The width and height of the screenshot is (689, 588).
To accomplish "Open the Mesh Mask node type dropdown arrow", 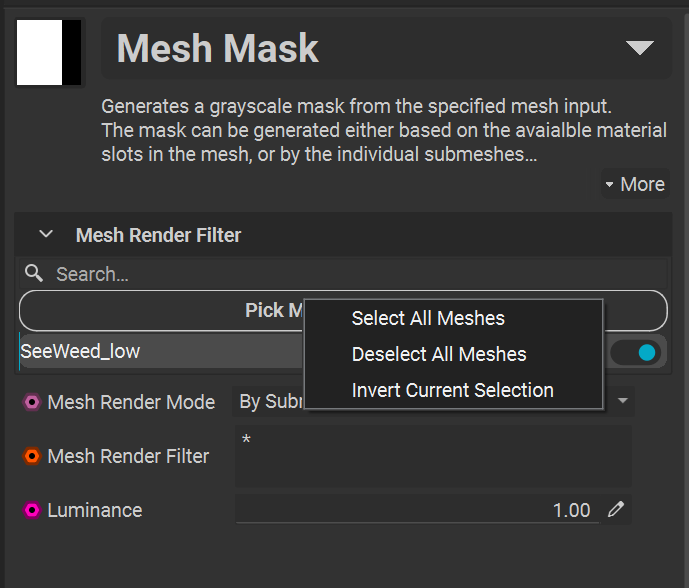I will (x=639, y=48).
